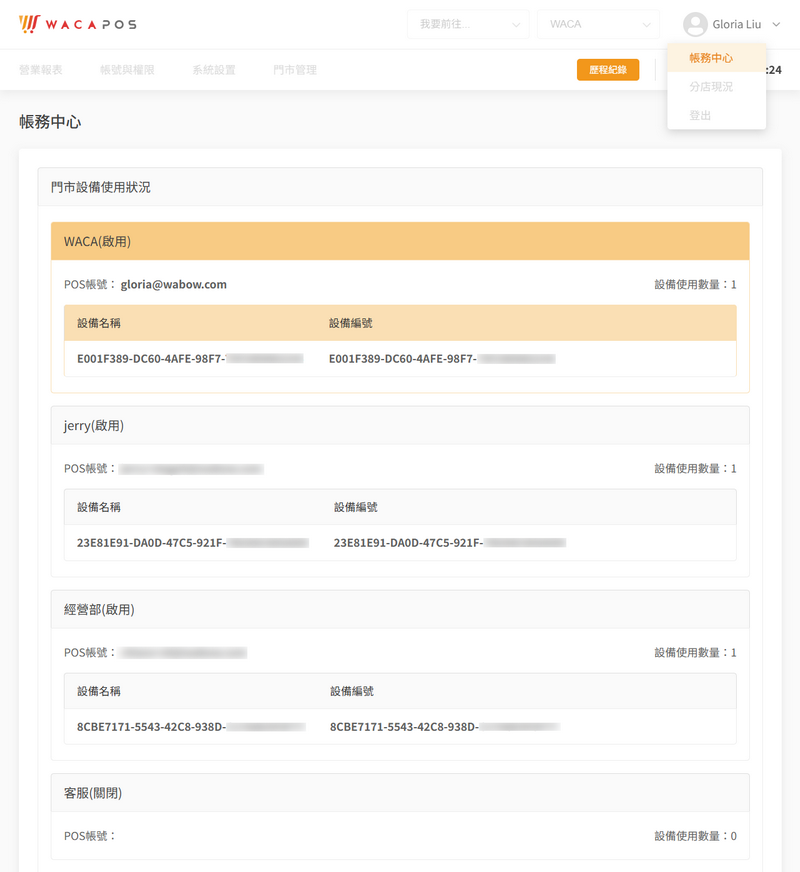This screenshot has width=800, height=872.
Task: Click the WACAPOS logo
Action: [x=77, y=24]
